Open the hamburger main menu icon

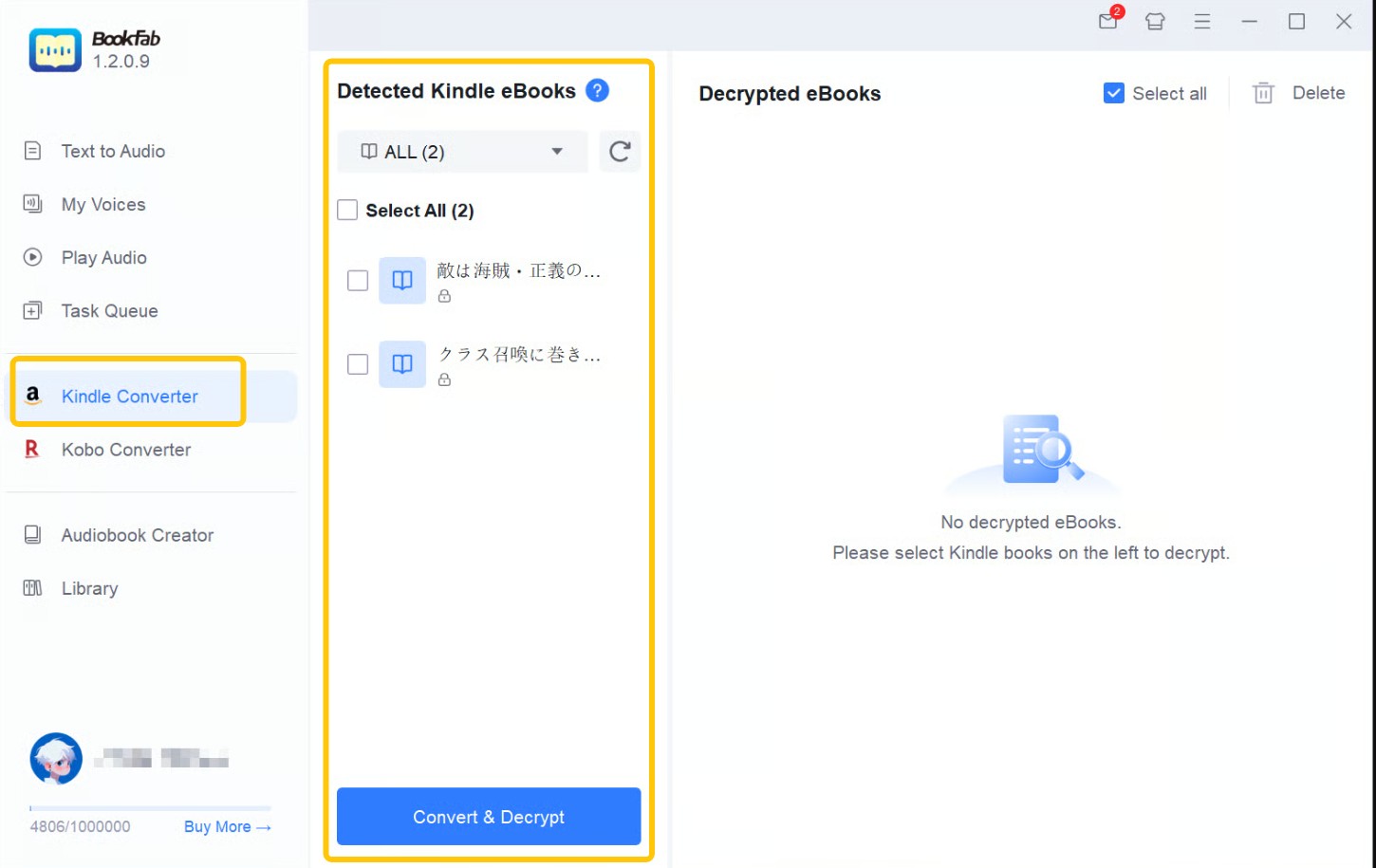point(1202,21)
